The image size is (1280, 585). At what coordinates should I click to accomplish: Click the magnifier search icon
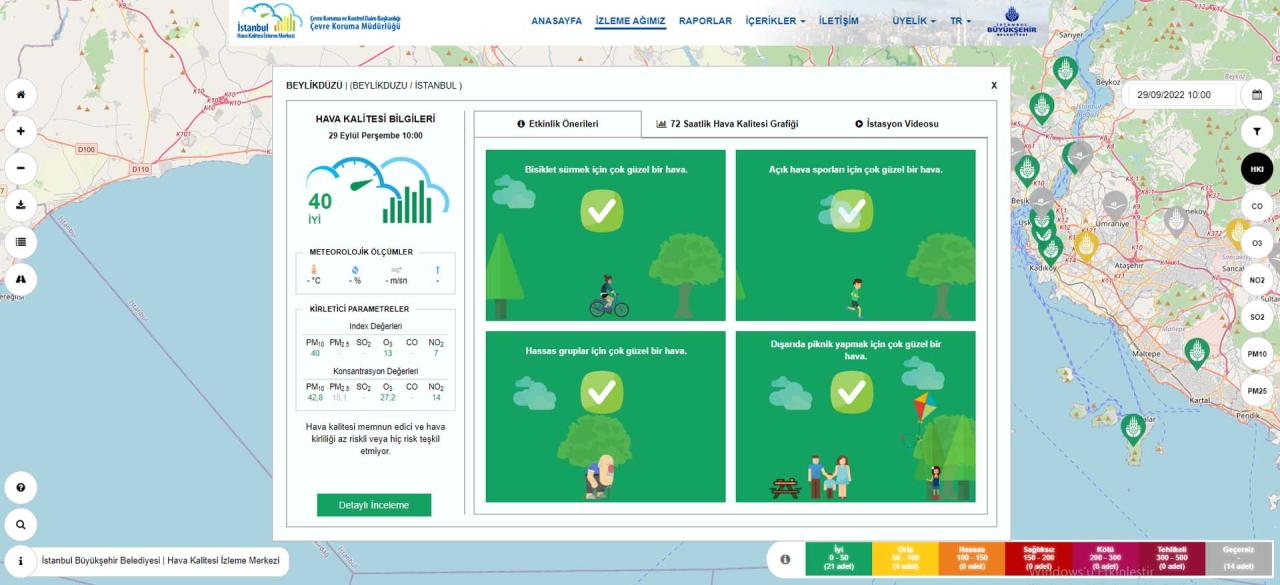(x=20, y=524)
